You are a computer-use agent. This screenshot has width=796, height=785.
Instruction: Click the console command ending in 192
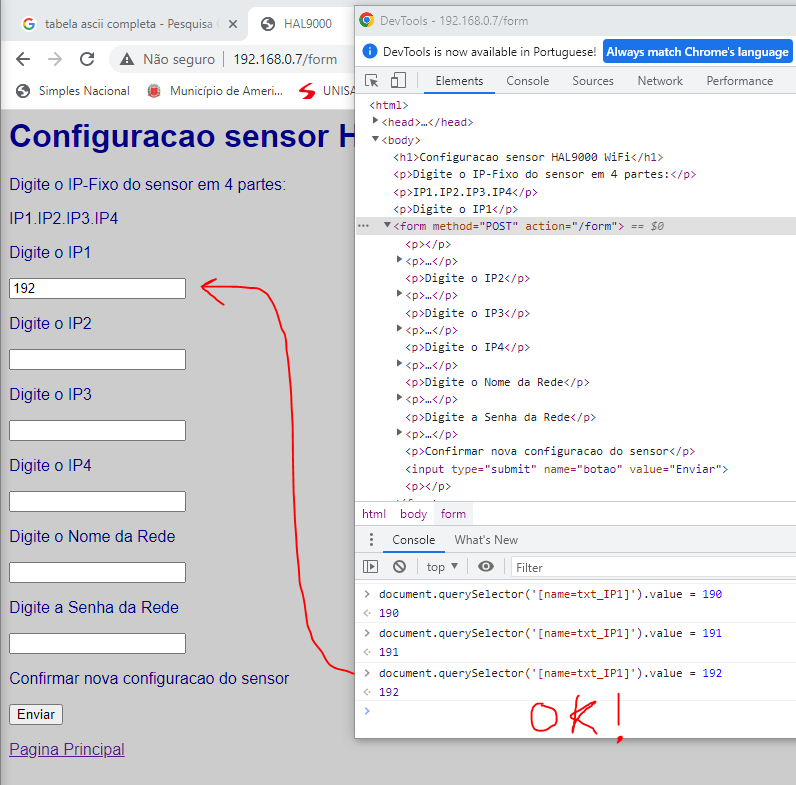tap(550, 673)
